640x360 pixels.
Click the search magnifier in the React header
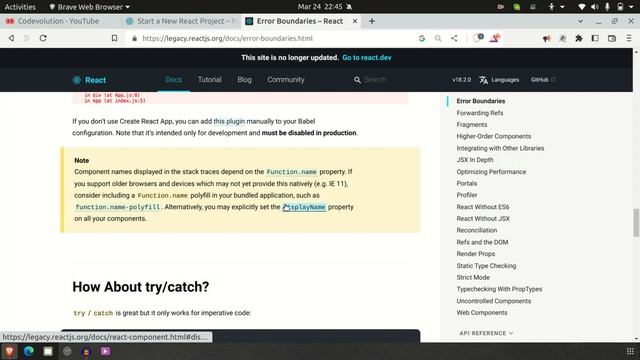pyautogui.click(x=357, y=80)
